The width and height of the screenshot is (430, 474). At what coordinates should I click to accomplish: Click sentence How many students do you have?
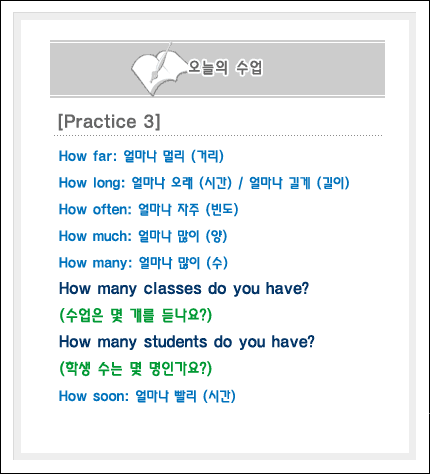[187, 342]
